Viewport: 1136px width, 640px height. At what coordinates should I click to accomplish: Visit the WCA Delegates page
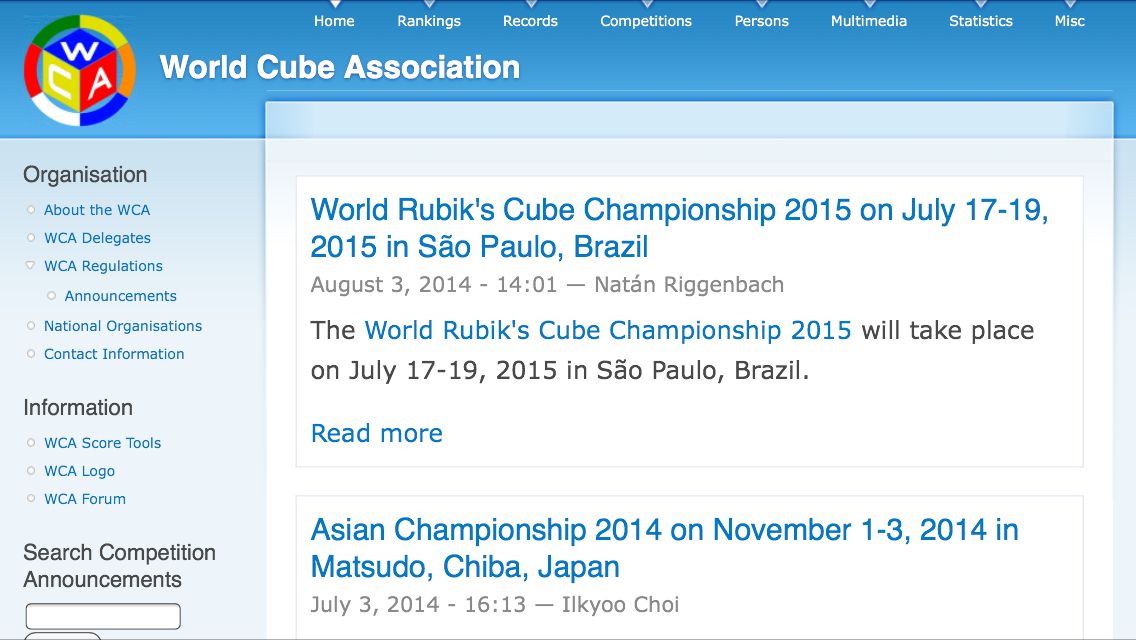97,238
